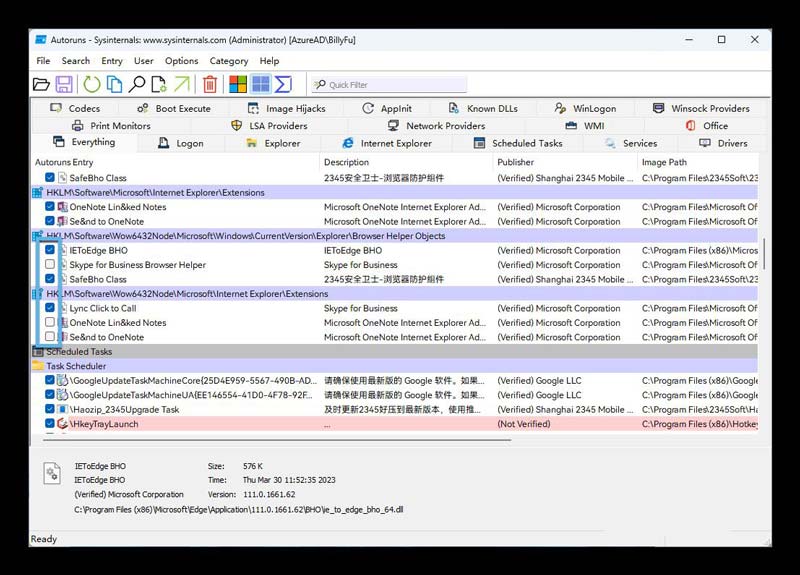Uncheck the Se&nd to OneNote checkbox under HKLM\Software\Microsoft
The width and height of the screenshot is (800, 575).
pos(49,221)
